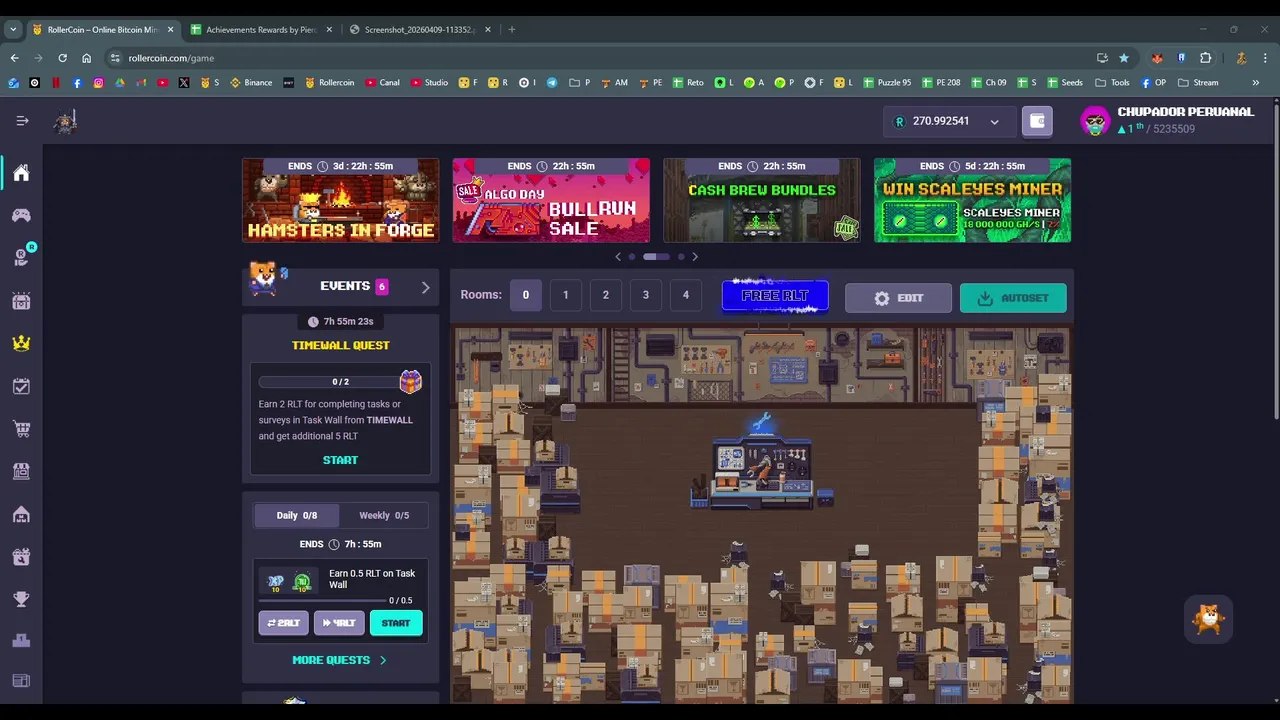Show previous banners with left carousel arrow
This screenshot has height=720, width=1280.
pyautogui.click(x=618, y=257)
